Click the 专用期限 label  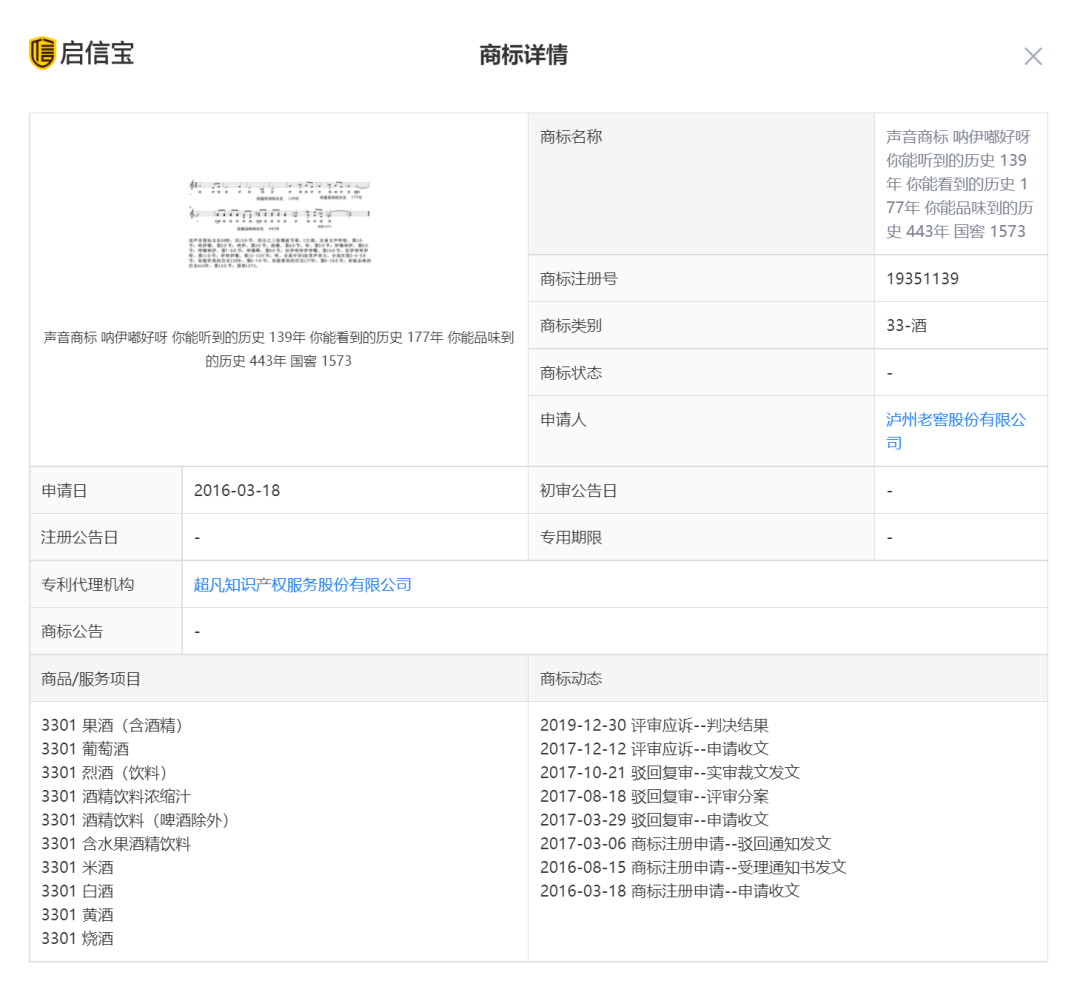coord(571,537)
